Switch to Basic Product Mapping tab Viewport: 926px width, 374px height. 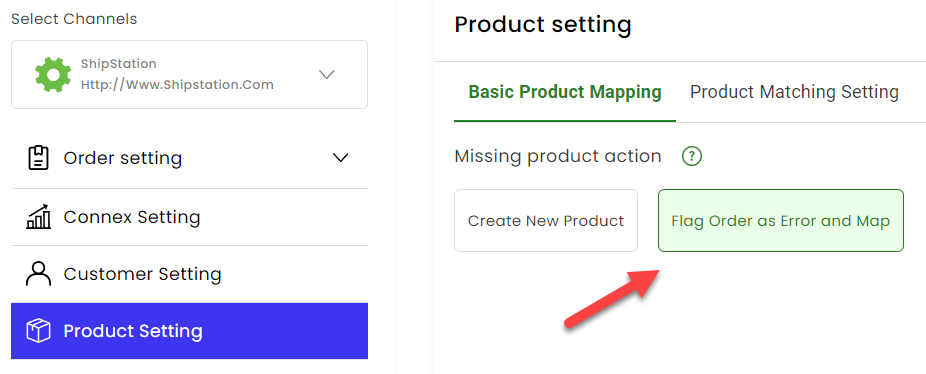[x=565, y=92]
